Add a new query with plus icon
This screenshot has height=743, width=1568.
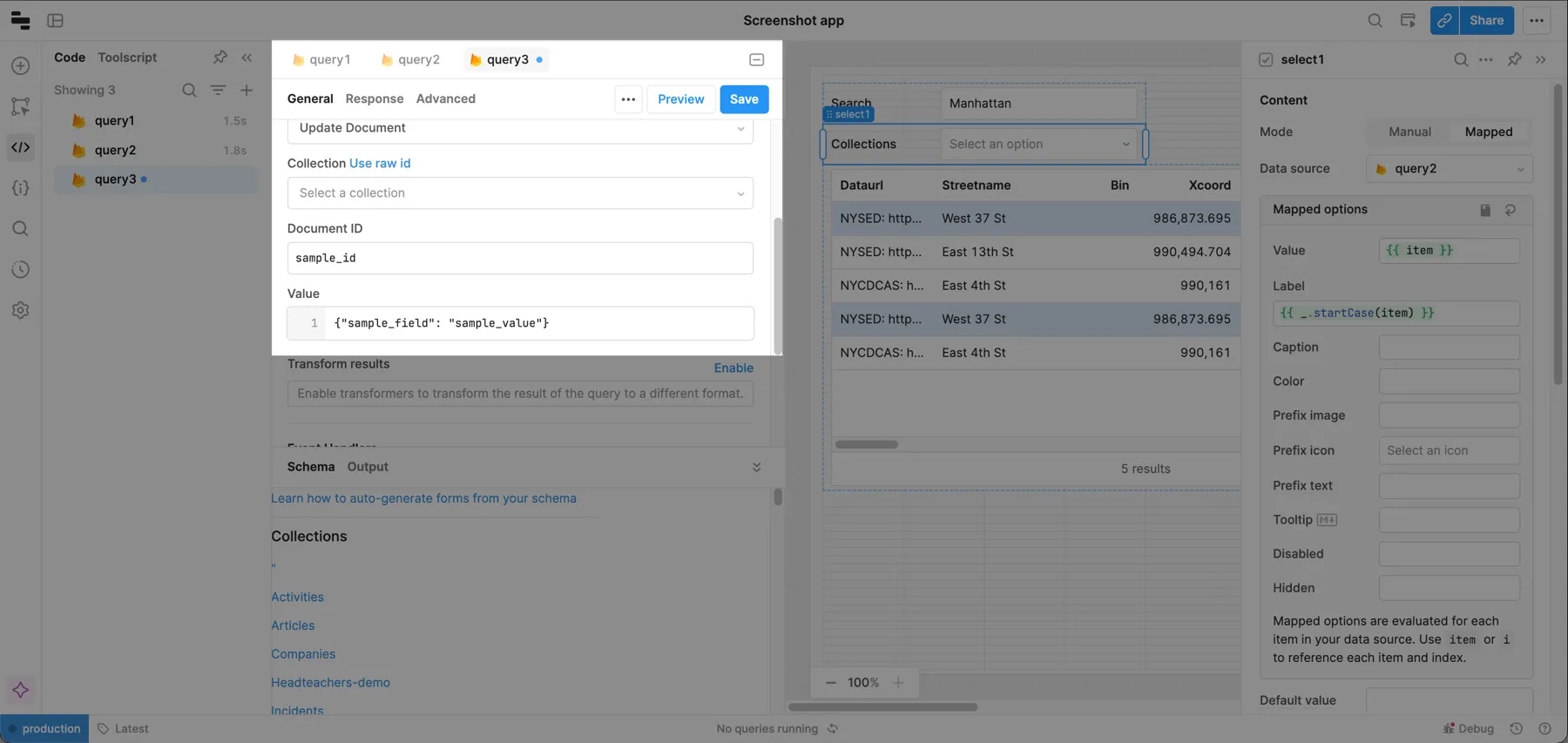tap(247, 90)
